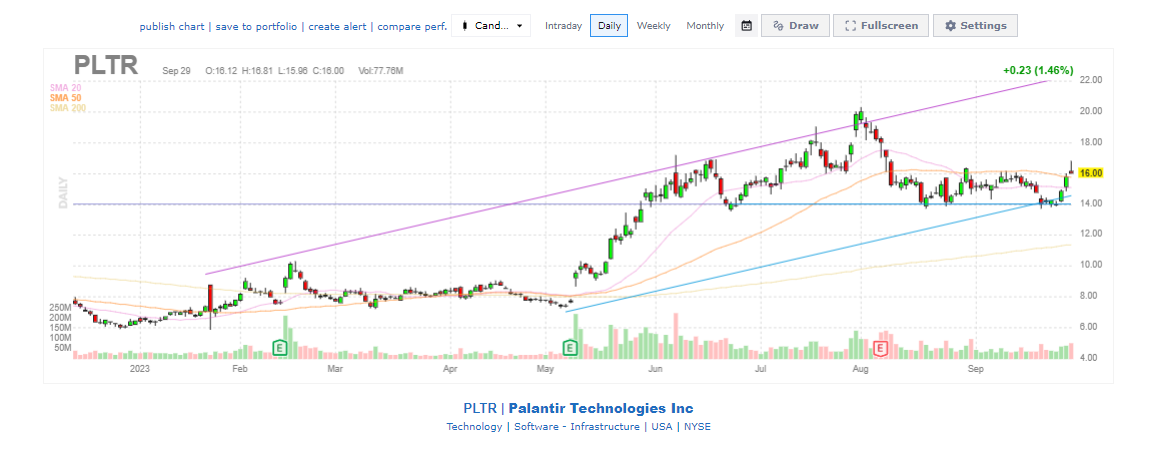Click the yellow 16.00 price label
Screen dimensions: 1151x453
(x=1092, y=173)
